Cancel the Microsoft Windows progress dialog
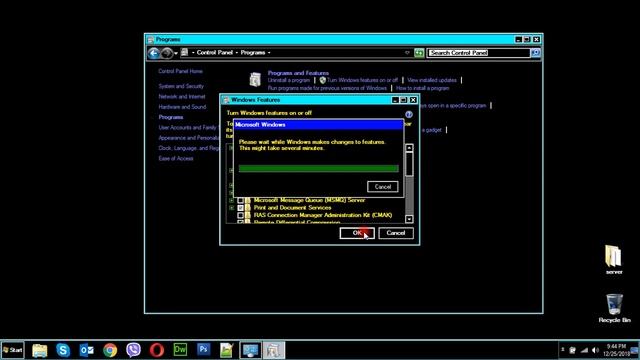 pyautogui.click(x=382, y=187)
